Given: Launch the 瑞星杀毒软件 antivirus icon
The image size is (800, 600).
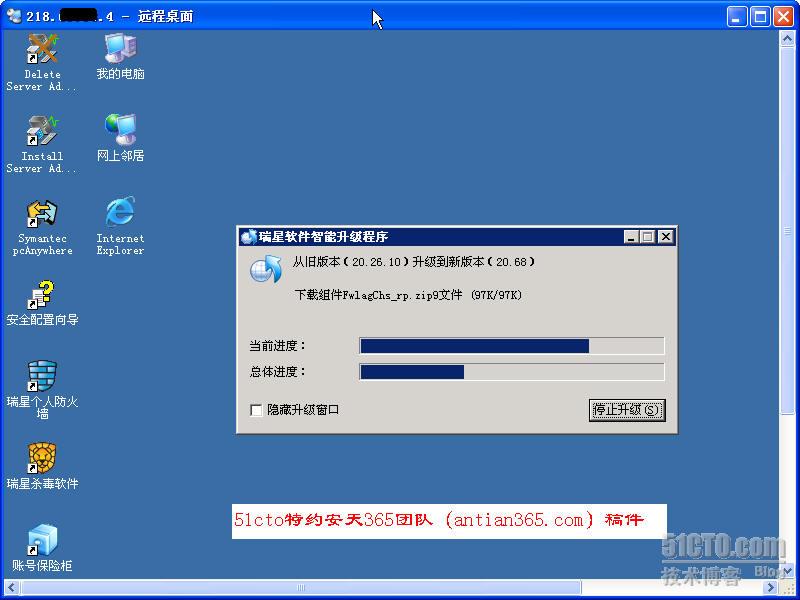Looking at the screenshot, I should click(42, 466).
